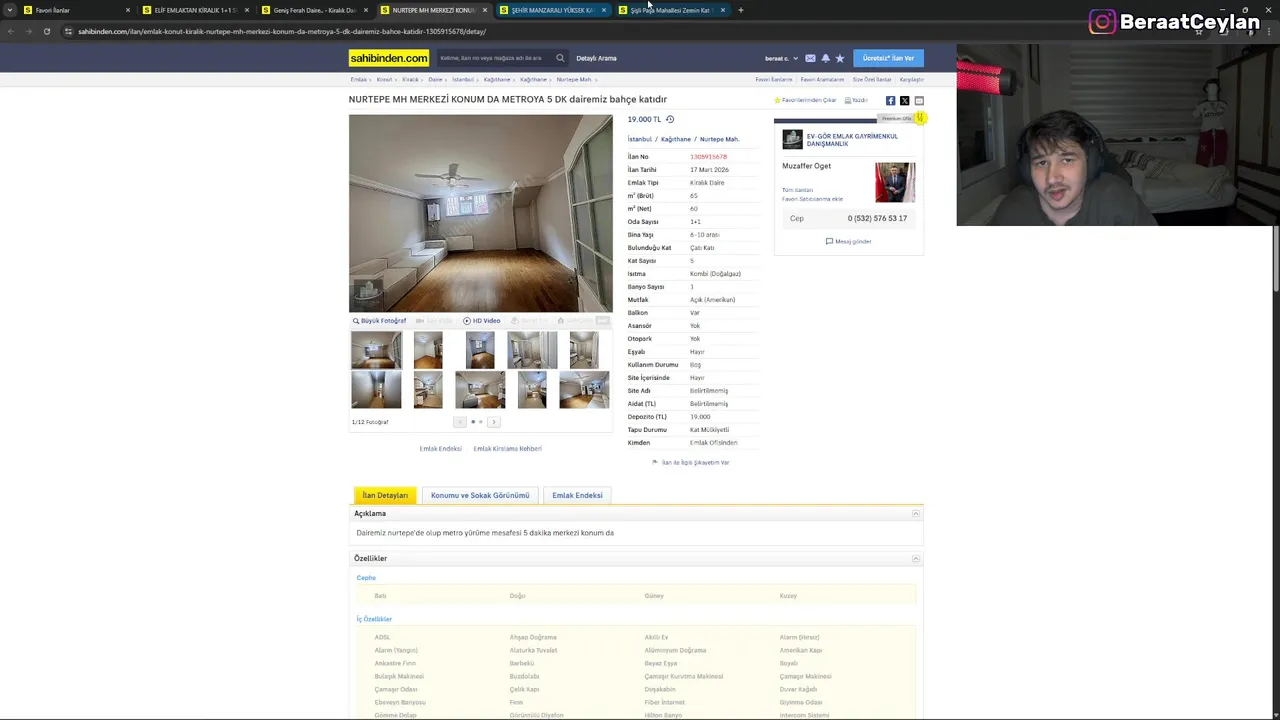The width and height of the screenshot is (1280, 720).
Task: Go to previous photo thumbnails page arrow
Action: pyautogui.click(x=460, y=422)
